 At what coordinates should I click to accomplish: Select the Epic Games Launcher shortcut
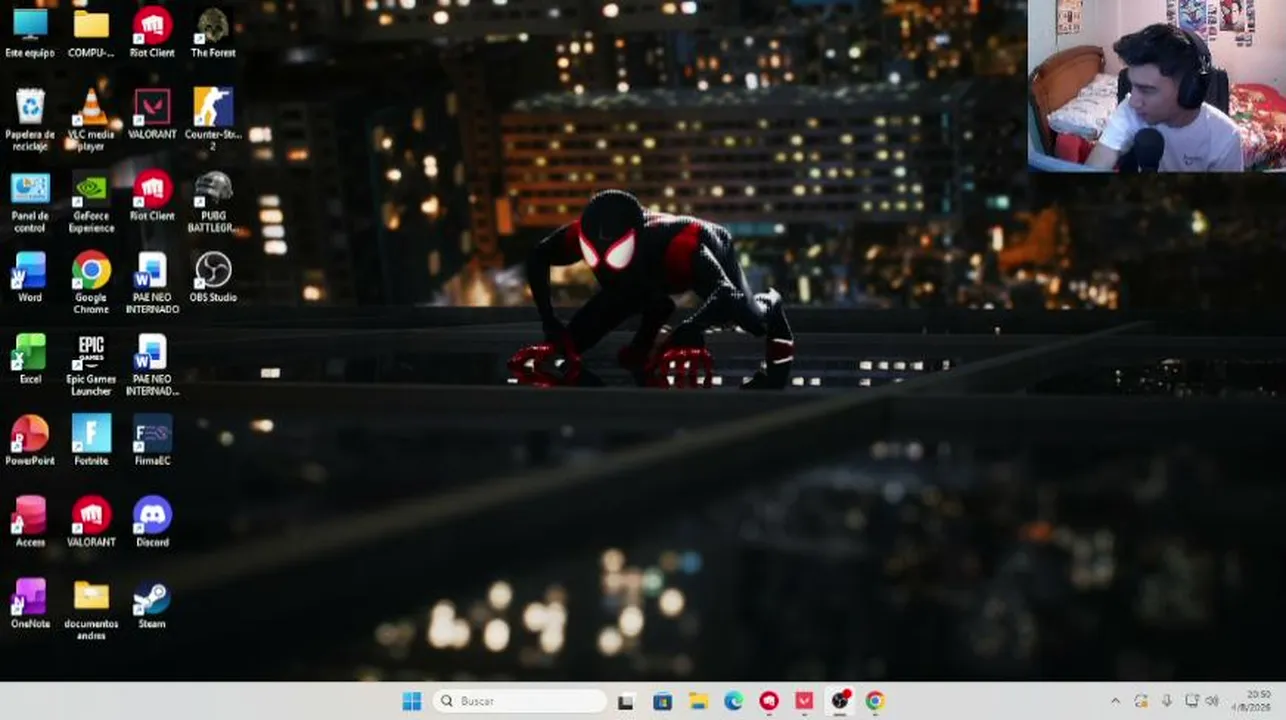(91, 365)
